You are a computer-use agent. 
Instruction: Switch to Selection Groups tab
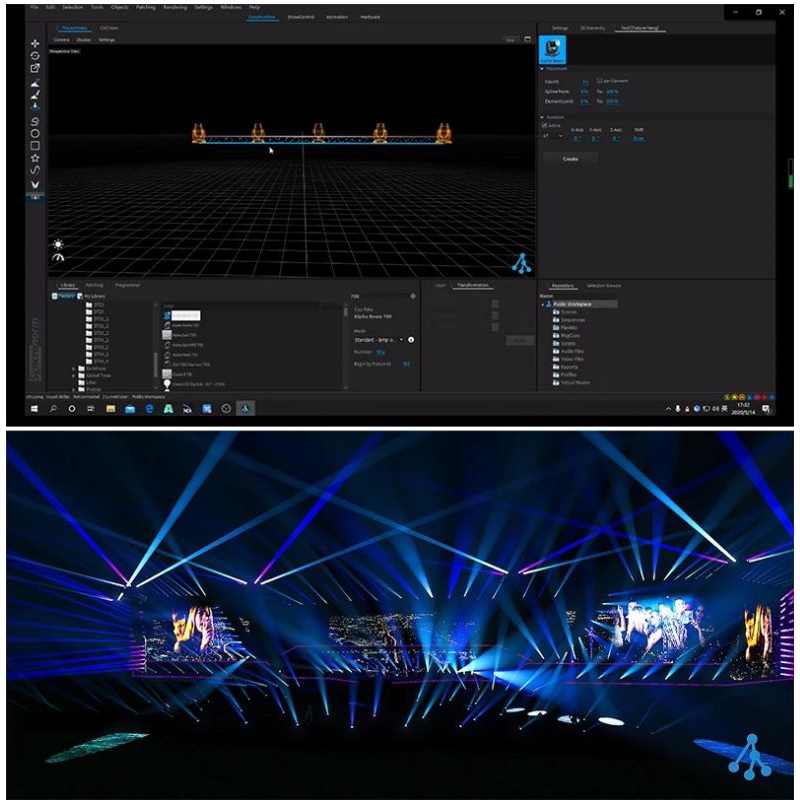(x=604, y=286)
